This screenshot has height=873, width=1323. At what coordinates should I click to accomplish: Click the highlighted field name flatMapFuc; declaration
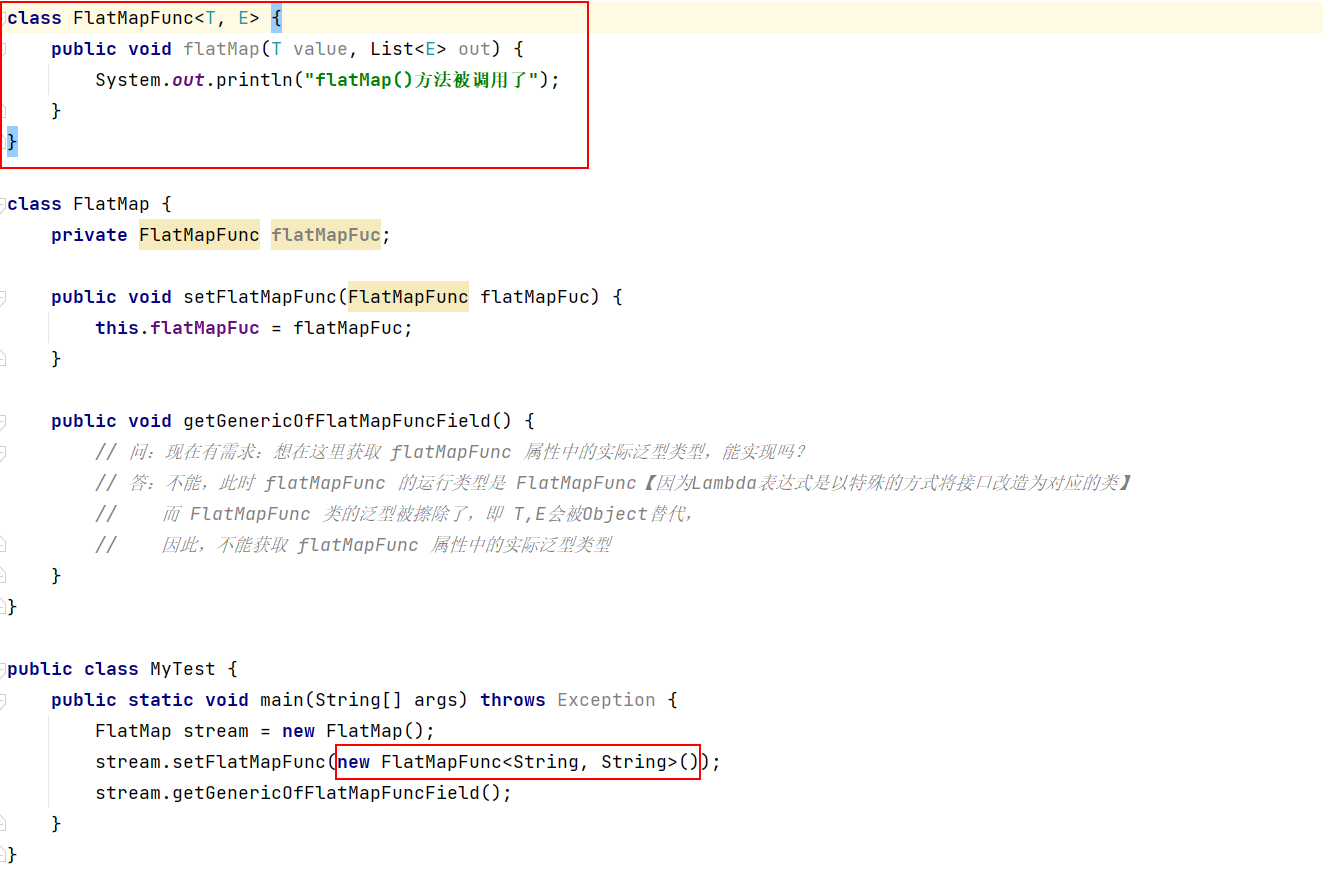326,235
